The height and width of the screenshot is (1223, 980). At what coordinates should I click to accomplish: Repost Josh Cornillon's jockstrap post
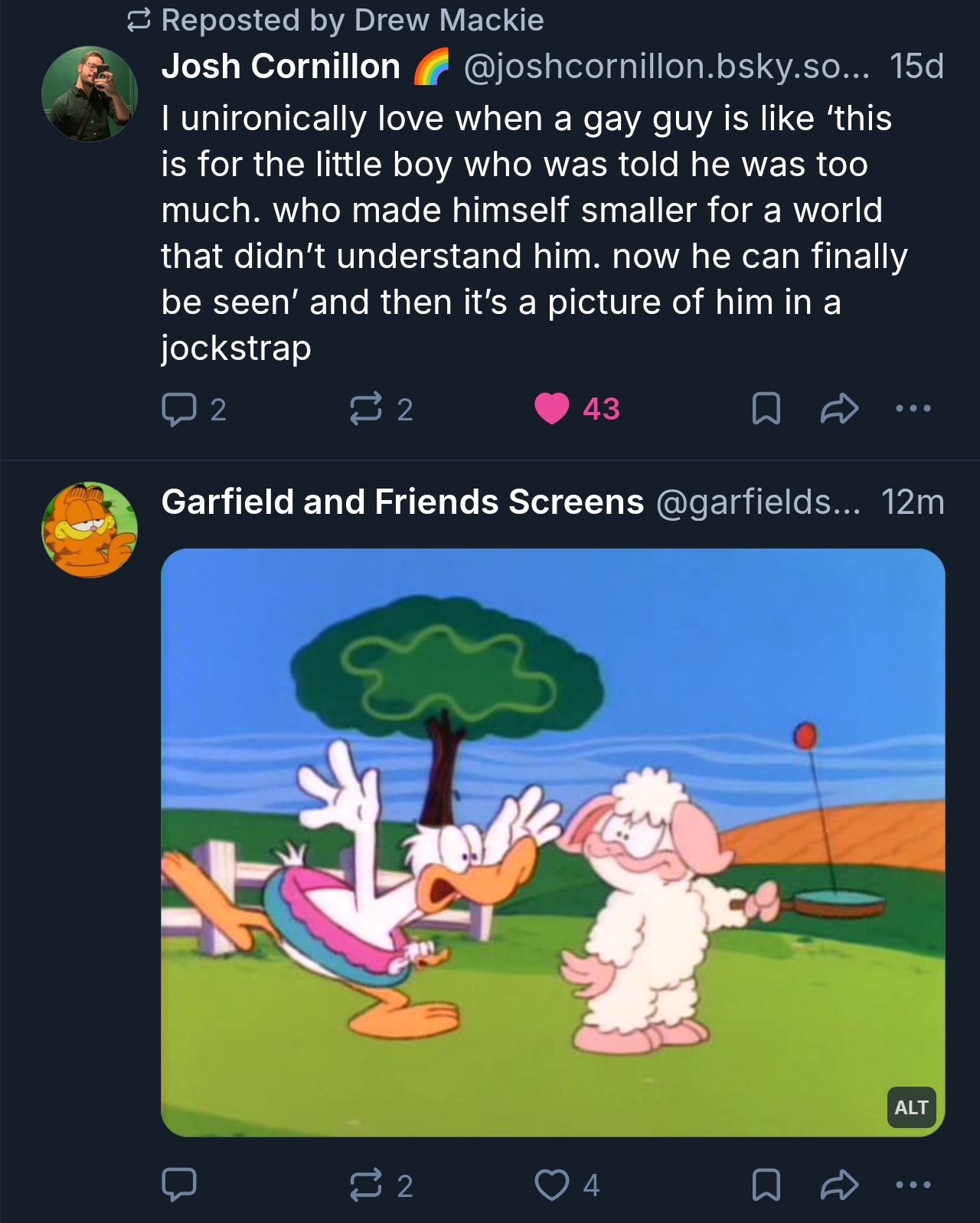coord(366,409)
